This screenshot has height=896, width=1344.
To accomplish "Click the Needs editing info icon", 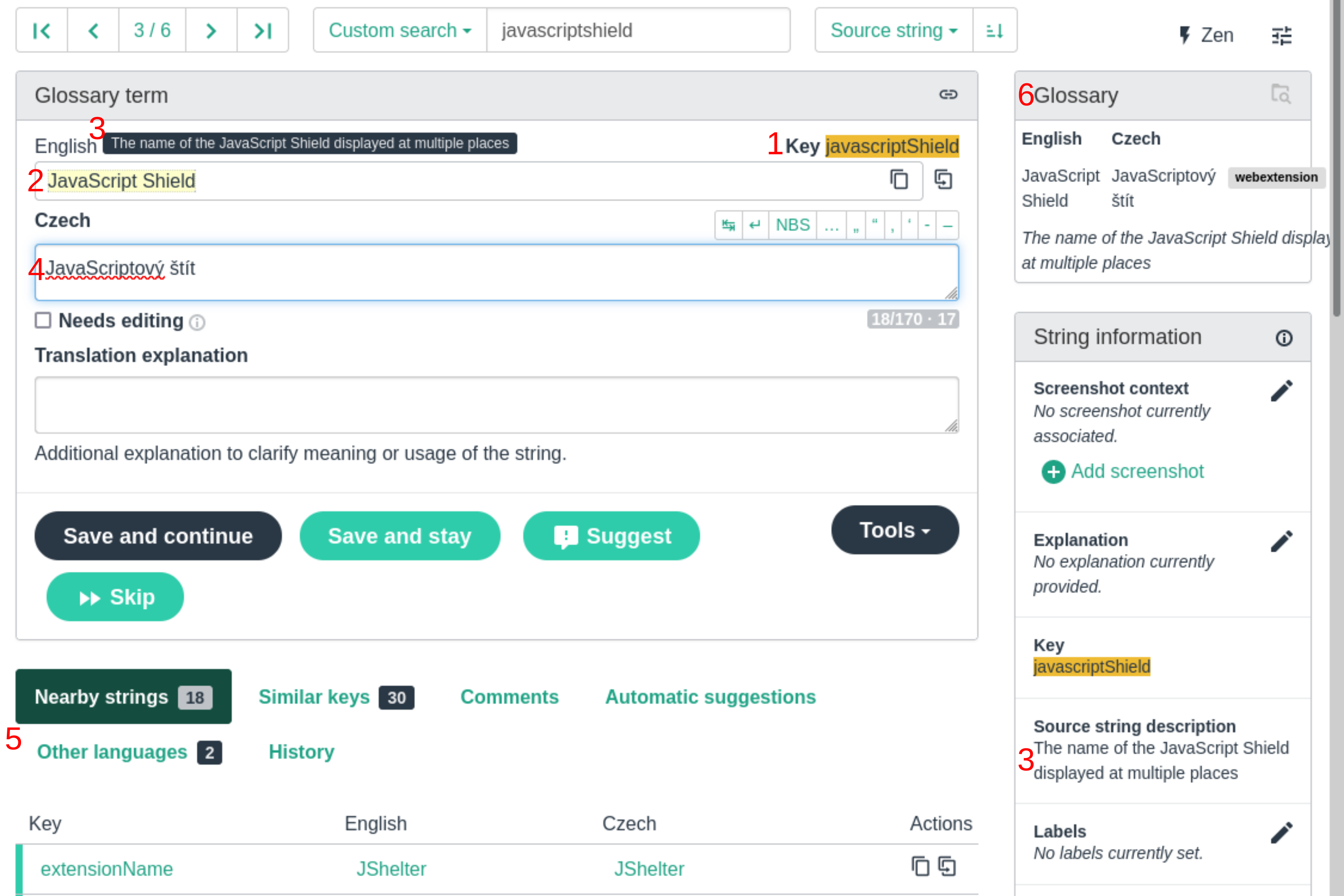I will (197, 323).
